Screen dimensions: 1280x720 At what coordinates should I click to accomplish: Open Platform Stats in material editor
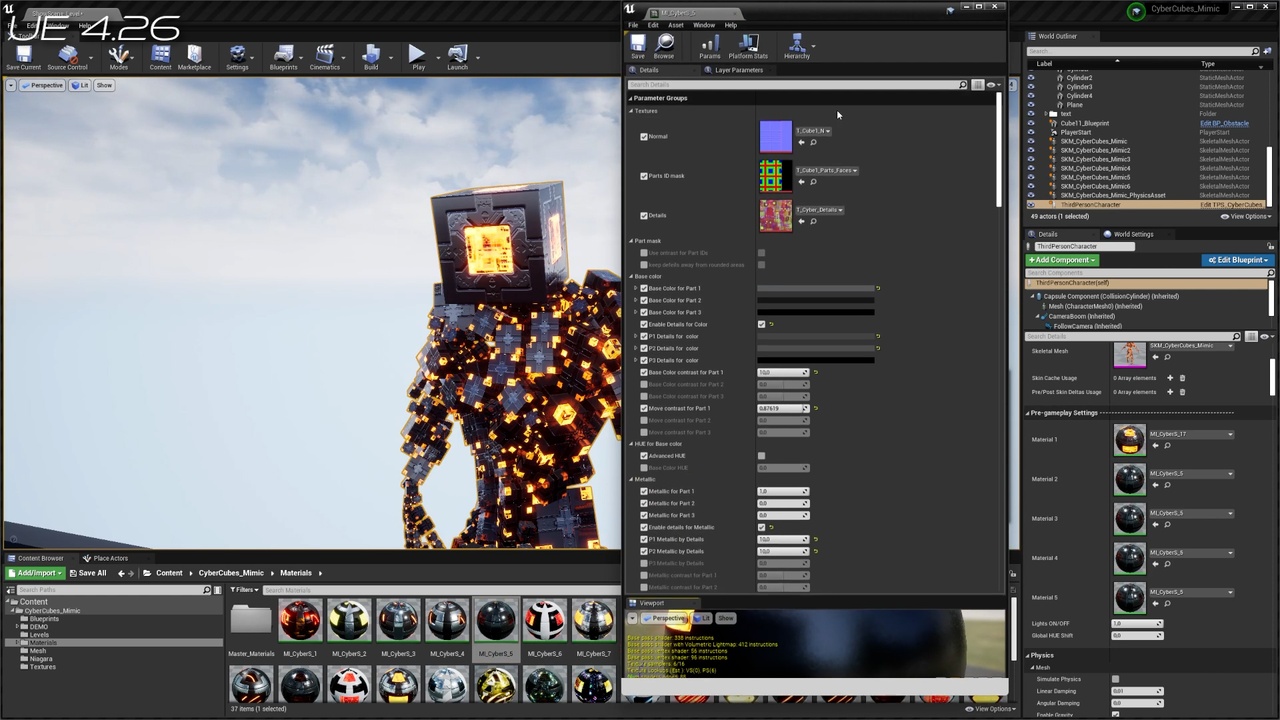point(748,47)
